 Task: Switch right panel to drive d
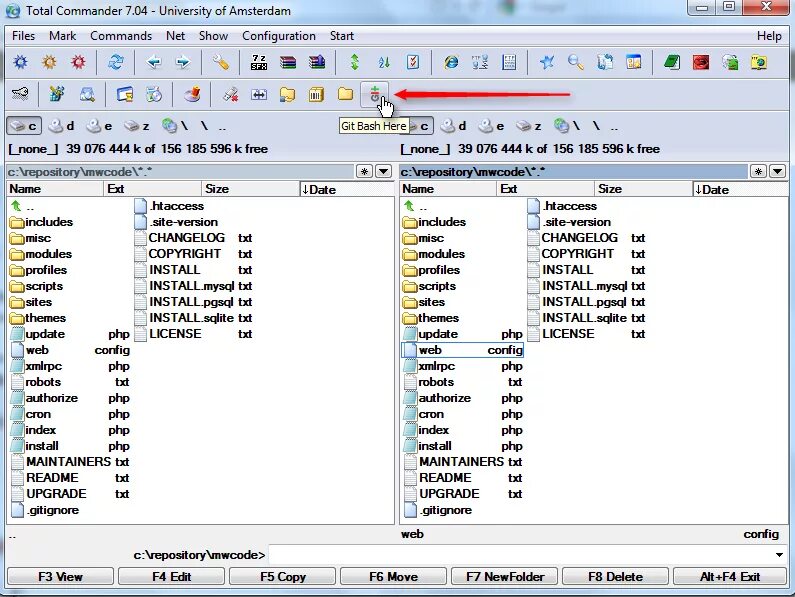coord(453,126)
